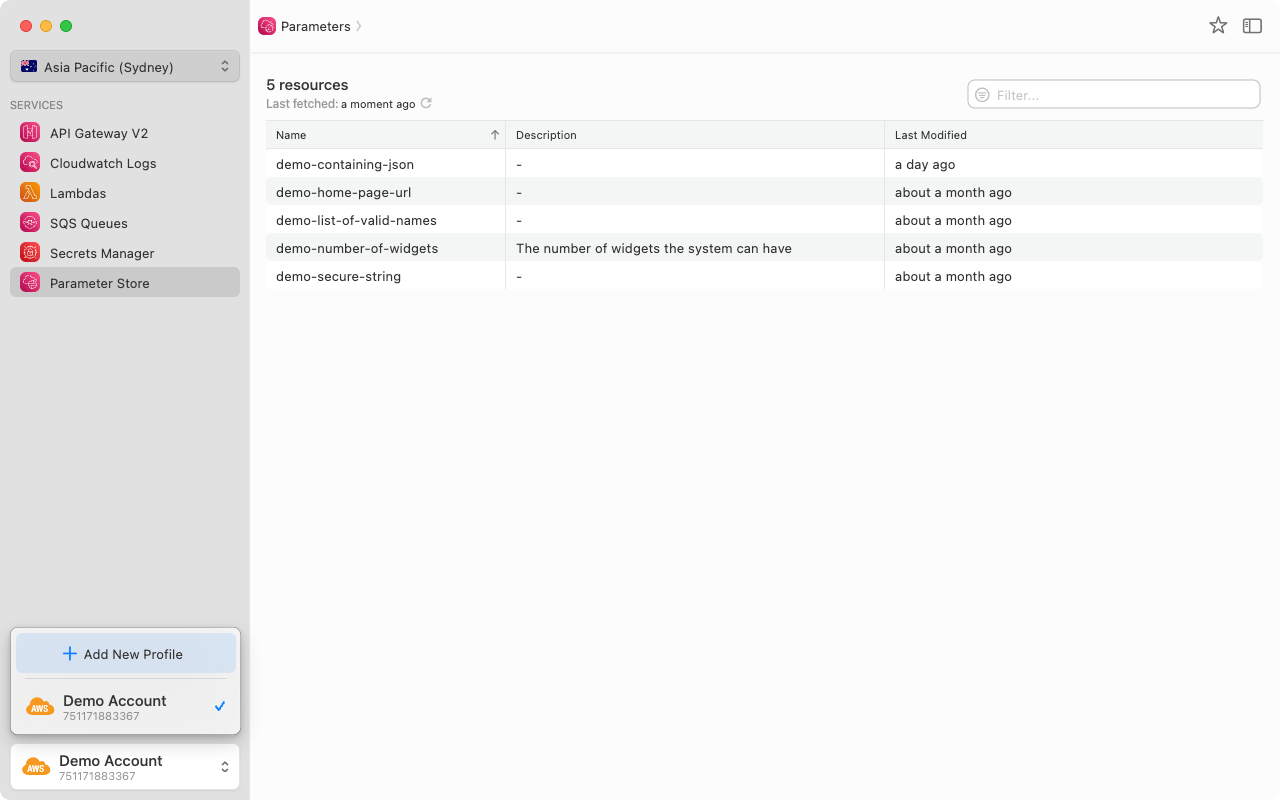The height and width of the screenshot is (800, 1280).
Task: Click the Name column sort arrow
Action: 494,135
